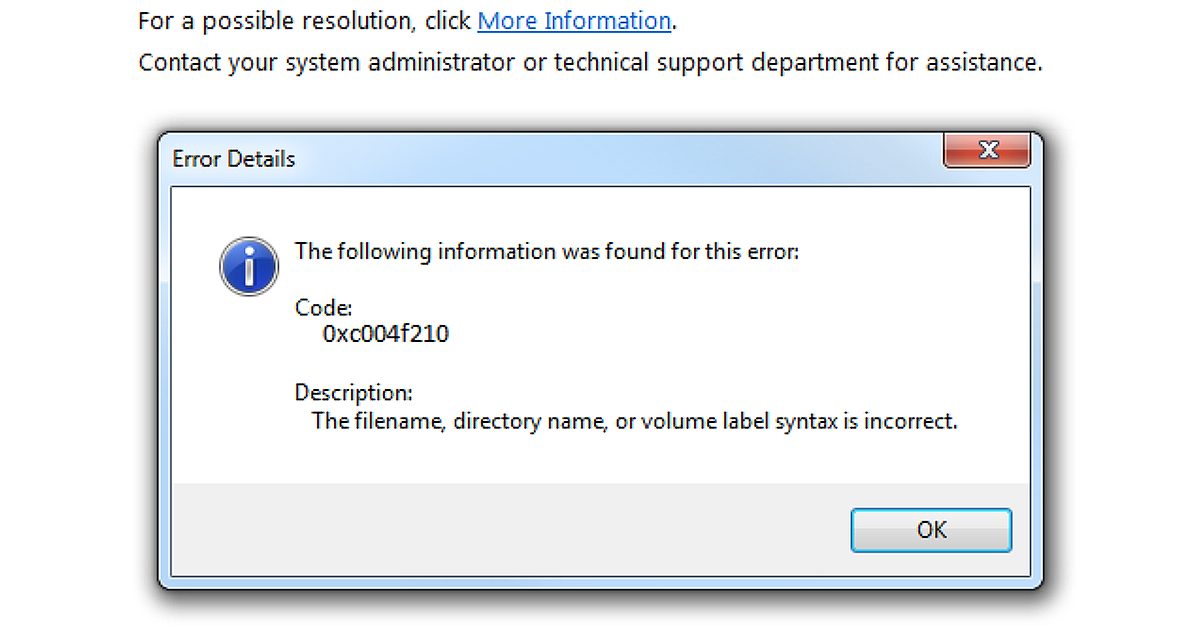1200x627 pixels.
Task: Click the Error Details title bar
Action: pyautogui.click(x=400, y=157)
